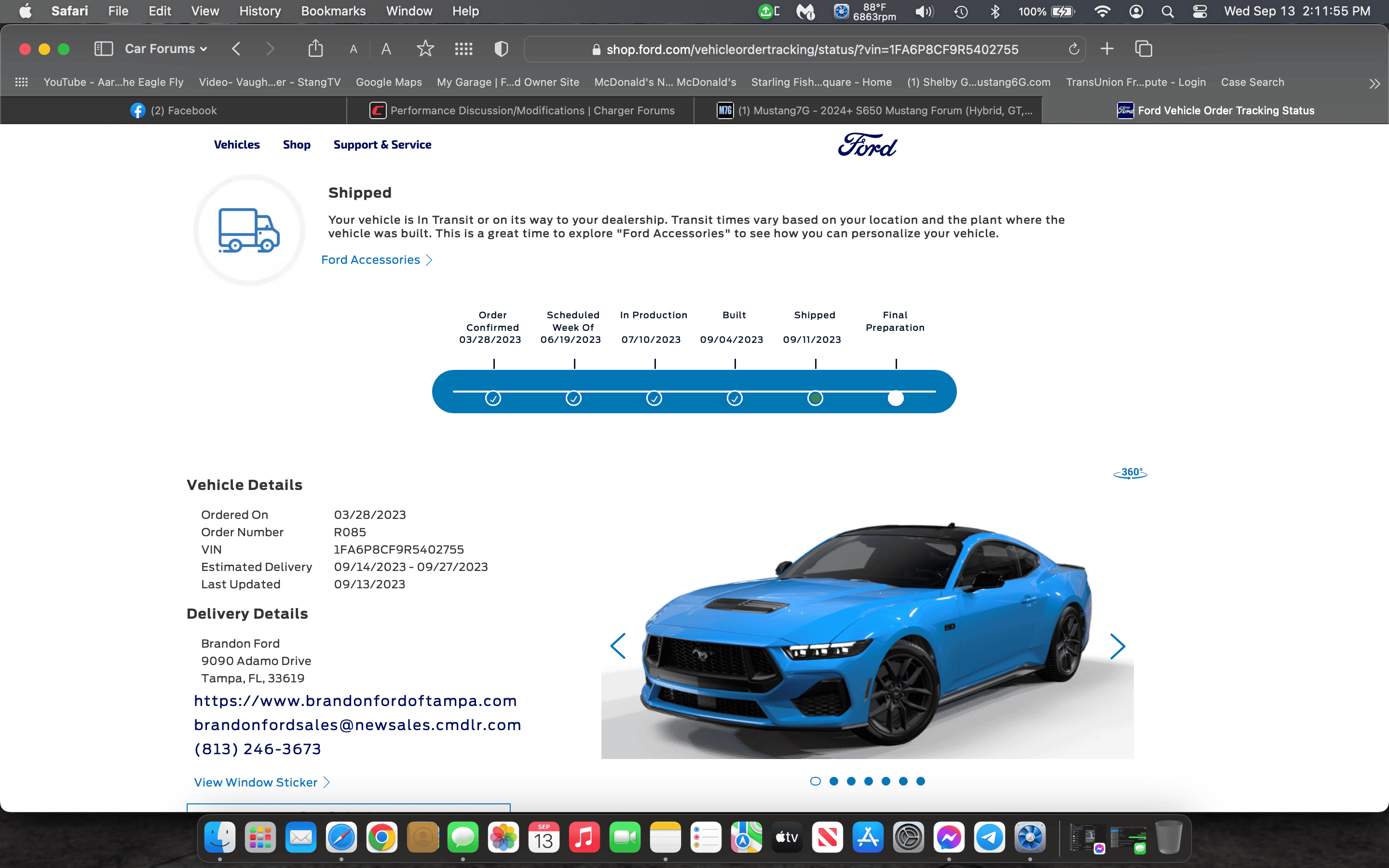Open My Garage Ford Owner Site bookmark
The image size is (1389, 868).
pyautogui.click(x=508, y=82)
